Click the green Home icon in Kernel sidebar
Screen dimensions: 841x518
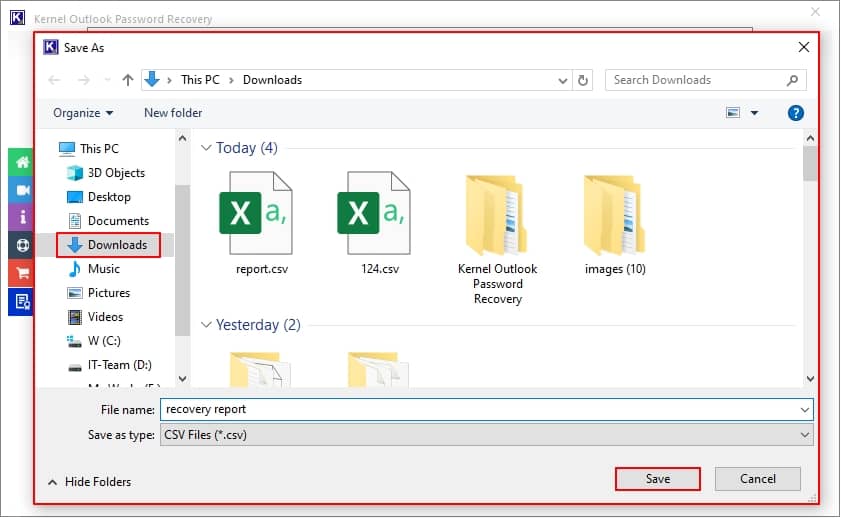click(x=21, y=162)
